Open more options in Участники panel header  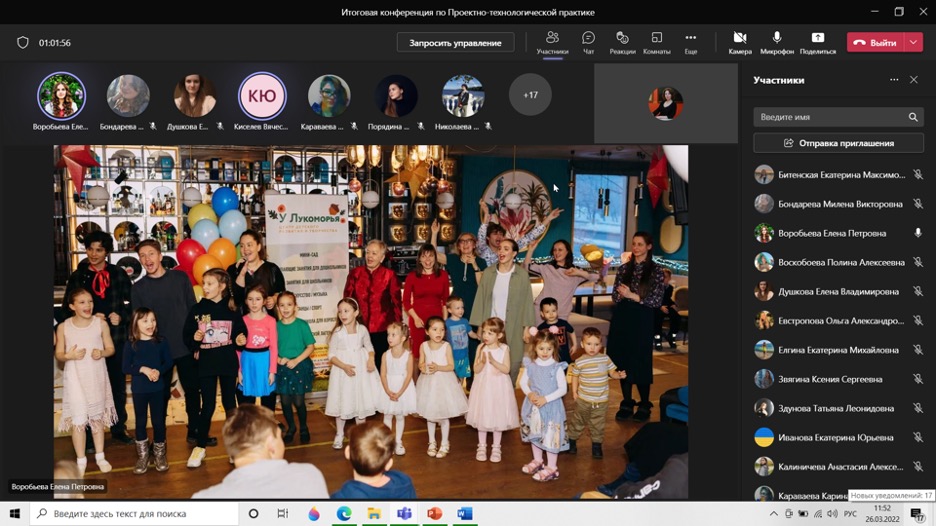tap(894, 80)
